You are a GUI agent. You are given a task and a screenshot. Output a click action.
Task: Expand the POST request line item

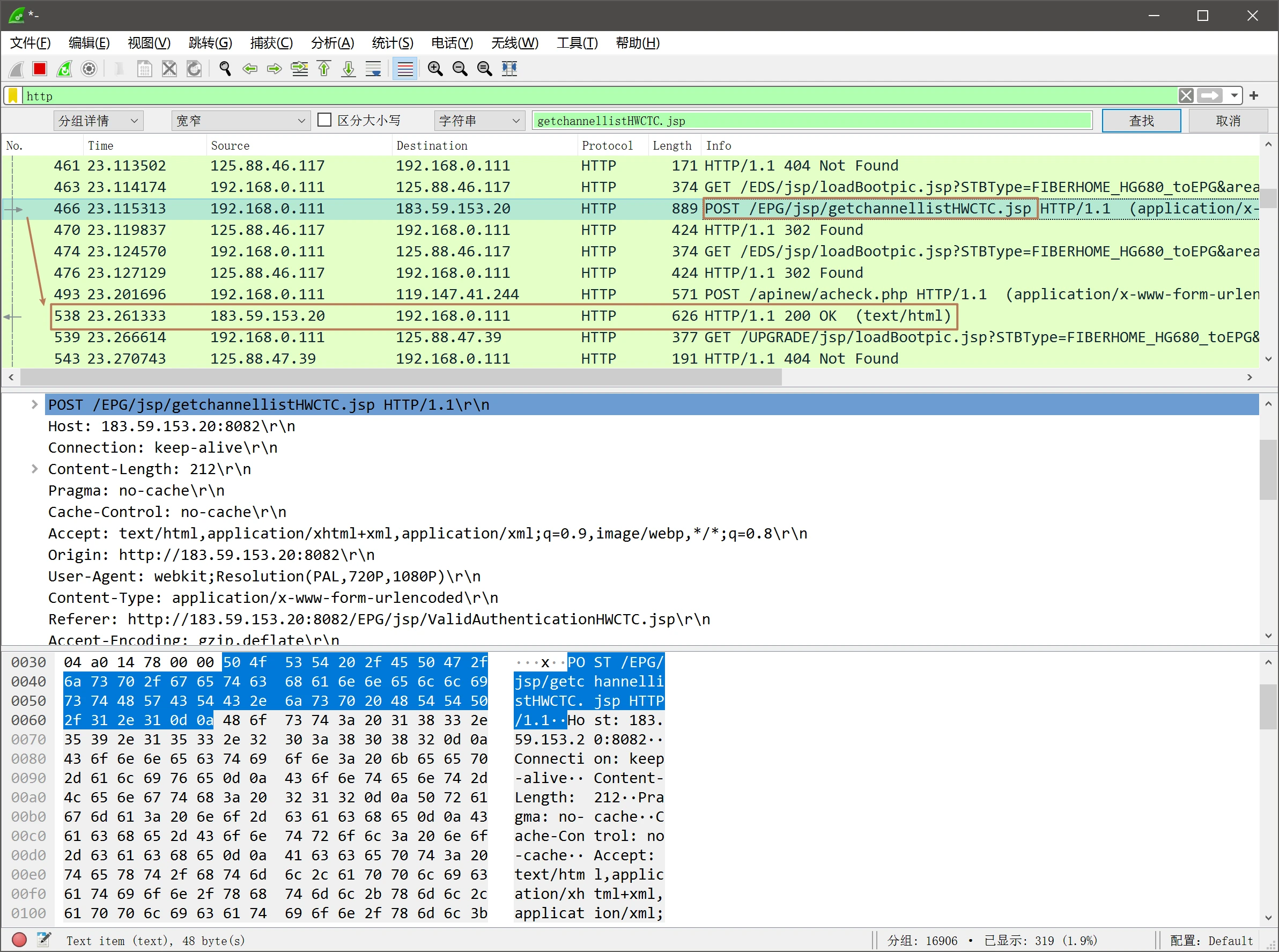(34, 404)
